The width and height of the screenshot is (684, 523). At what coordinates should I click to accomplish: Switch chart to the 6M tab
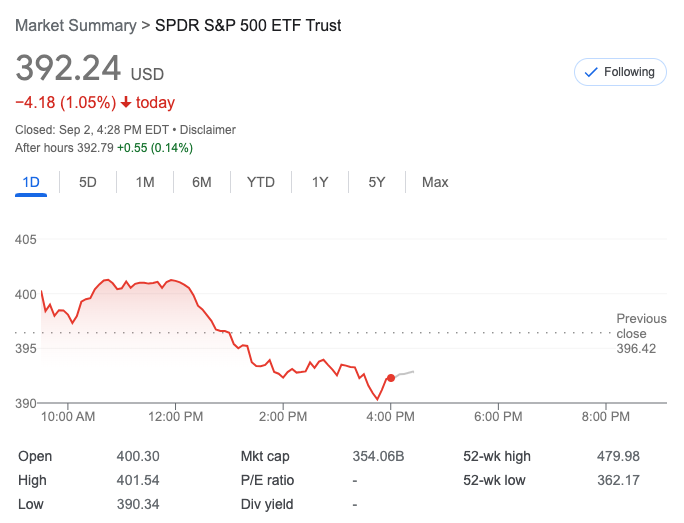[x=202, y=182]
